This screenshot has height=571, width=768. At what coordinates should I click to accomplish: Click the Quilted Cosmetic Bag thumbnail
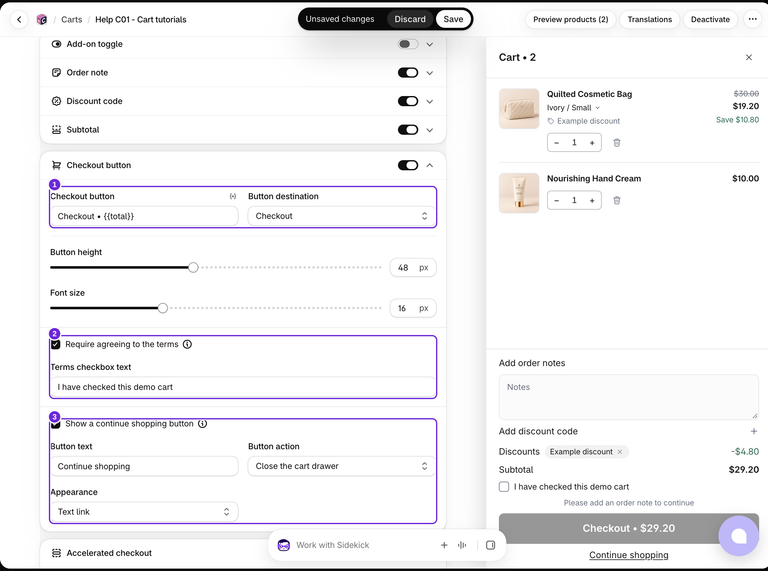point(519,109)
